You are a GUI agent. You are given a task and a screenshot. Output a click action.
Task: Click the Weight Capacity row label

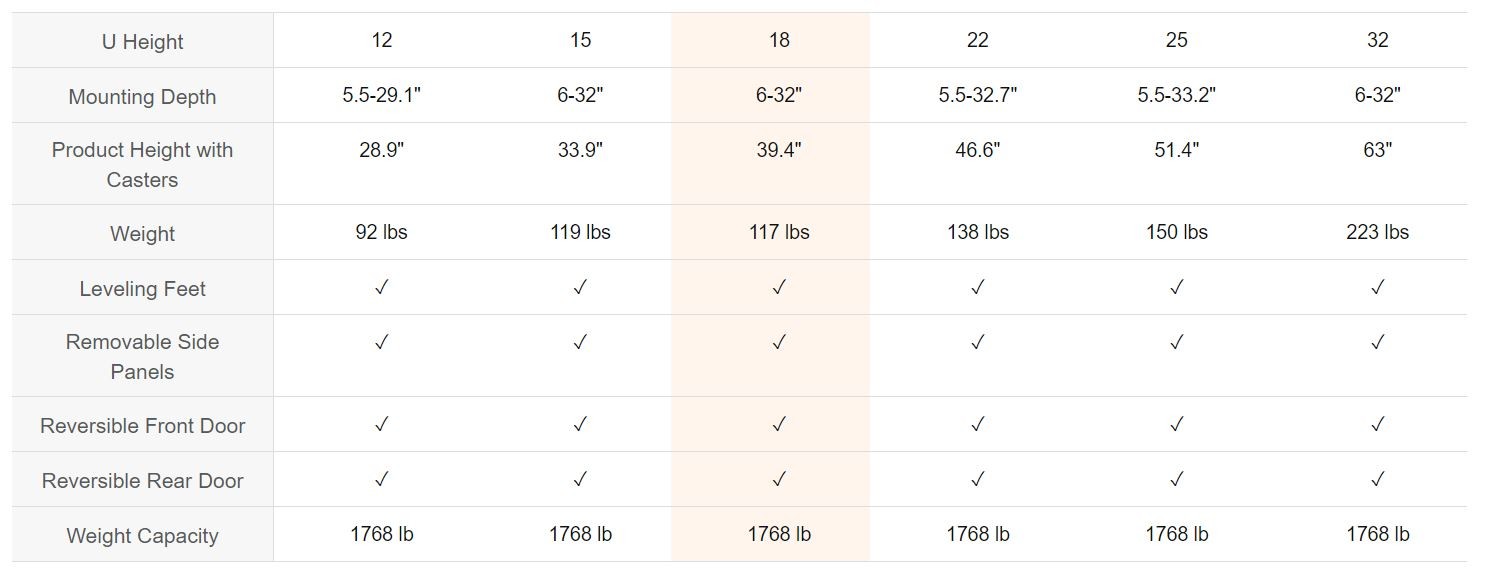coord(142,536)
